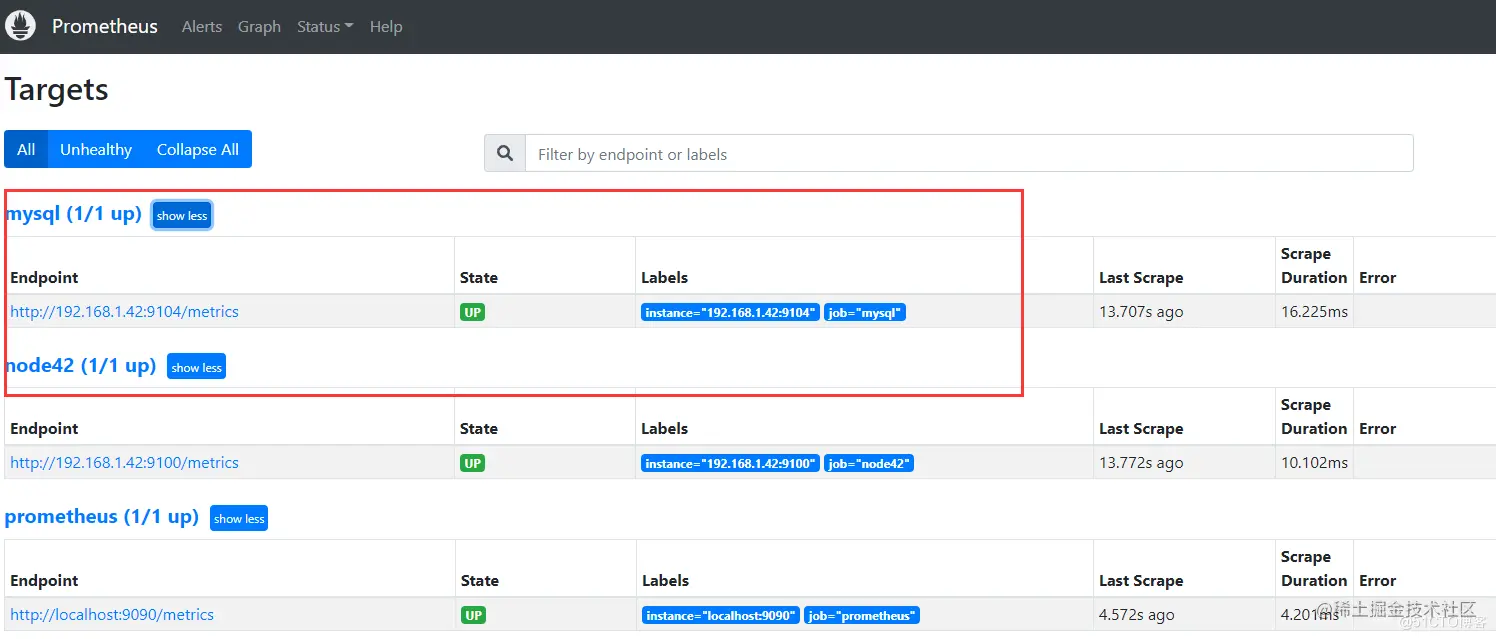
Task: Open http://192.168.1.42:9104/metrics endpoint link
Action: pos(124,312)
